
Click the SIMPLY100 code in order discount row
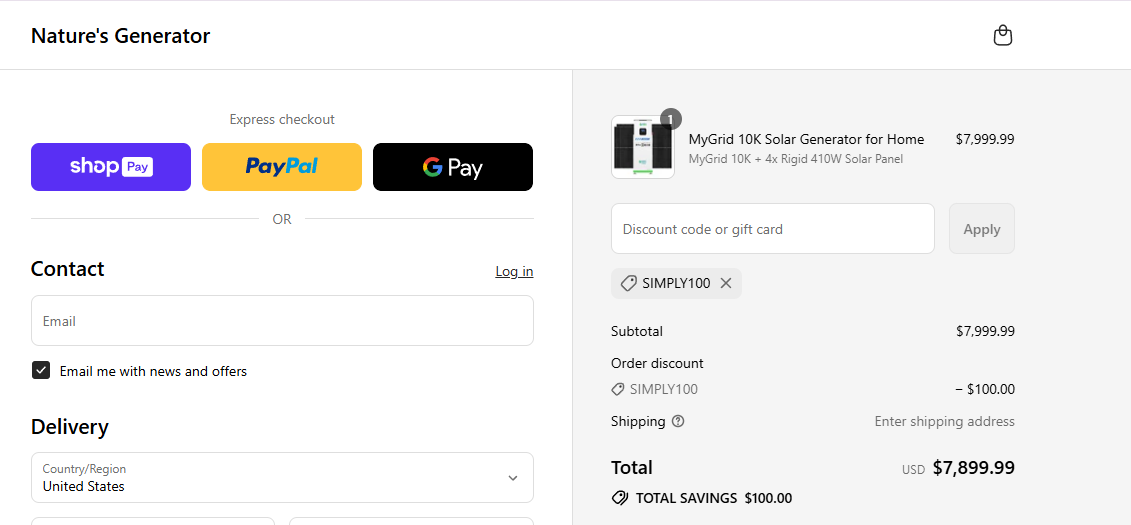click(x=664, y=389)
